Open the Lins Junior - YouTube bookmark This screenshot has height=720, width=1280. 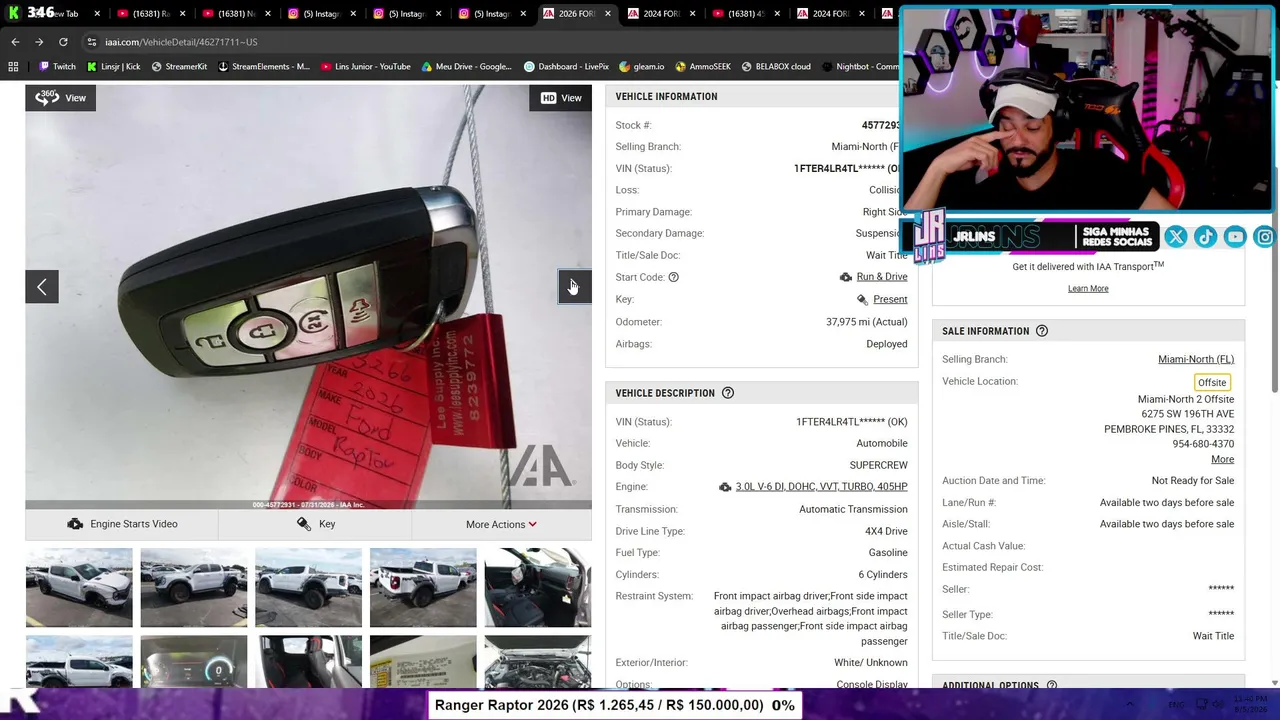(366, 67)
